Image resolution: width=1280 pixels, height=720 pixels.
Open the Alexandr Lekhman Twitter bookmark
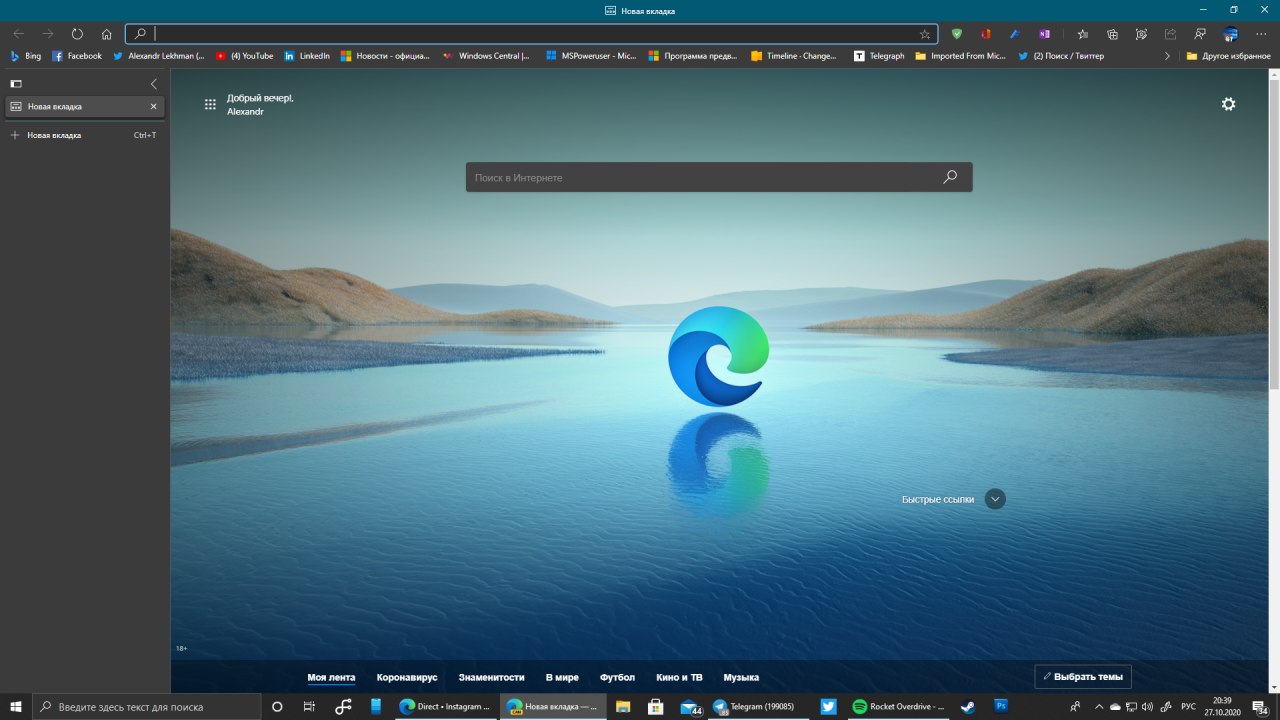158,56
